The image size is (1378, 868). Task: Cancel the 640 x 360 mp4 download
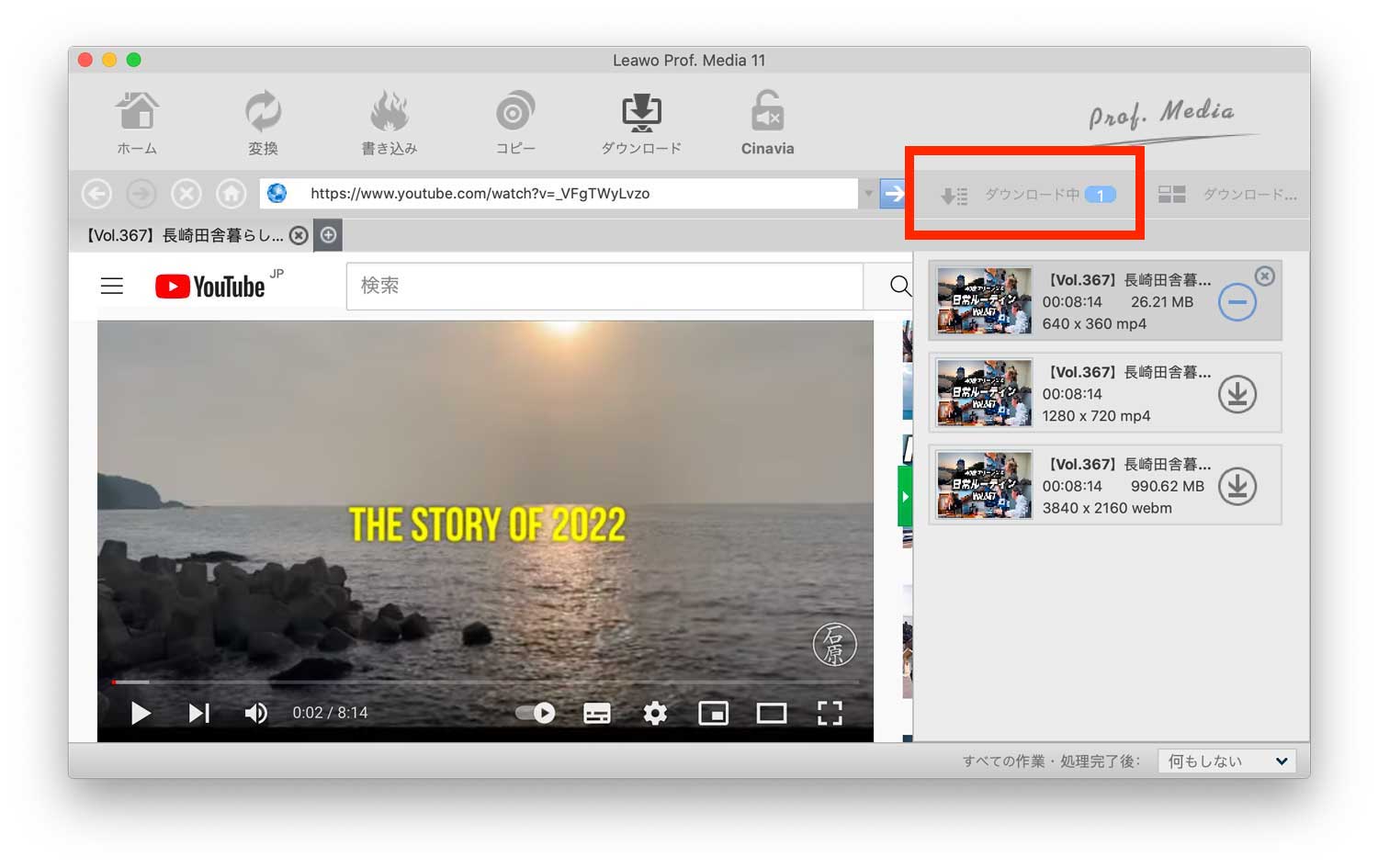point(1237,302)
